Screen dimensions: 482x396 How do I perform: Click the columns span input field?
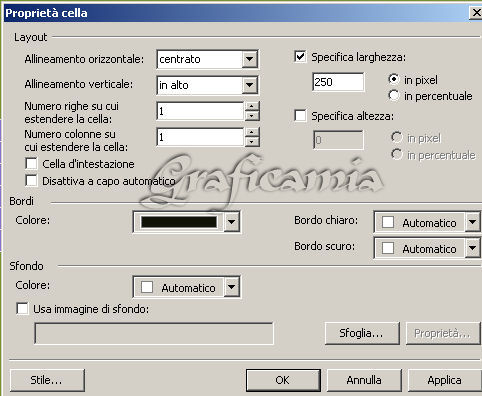click(x=200, y=137)
